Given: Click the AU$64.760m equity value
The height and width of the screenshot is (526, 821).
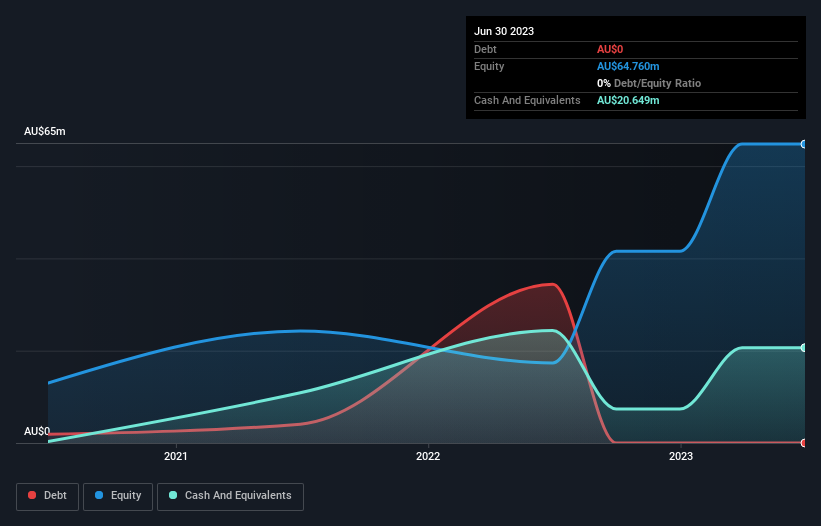Looking at the screenshot, I should (x=628, y=66).
